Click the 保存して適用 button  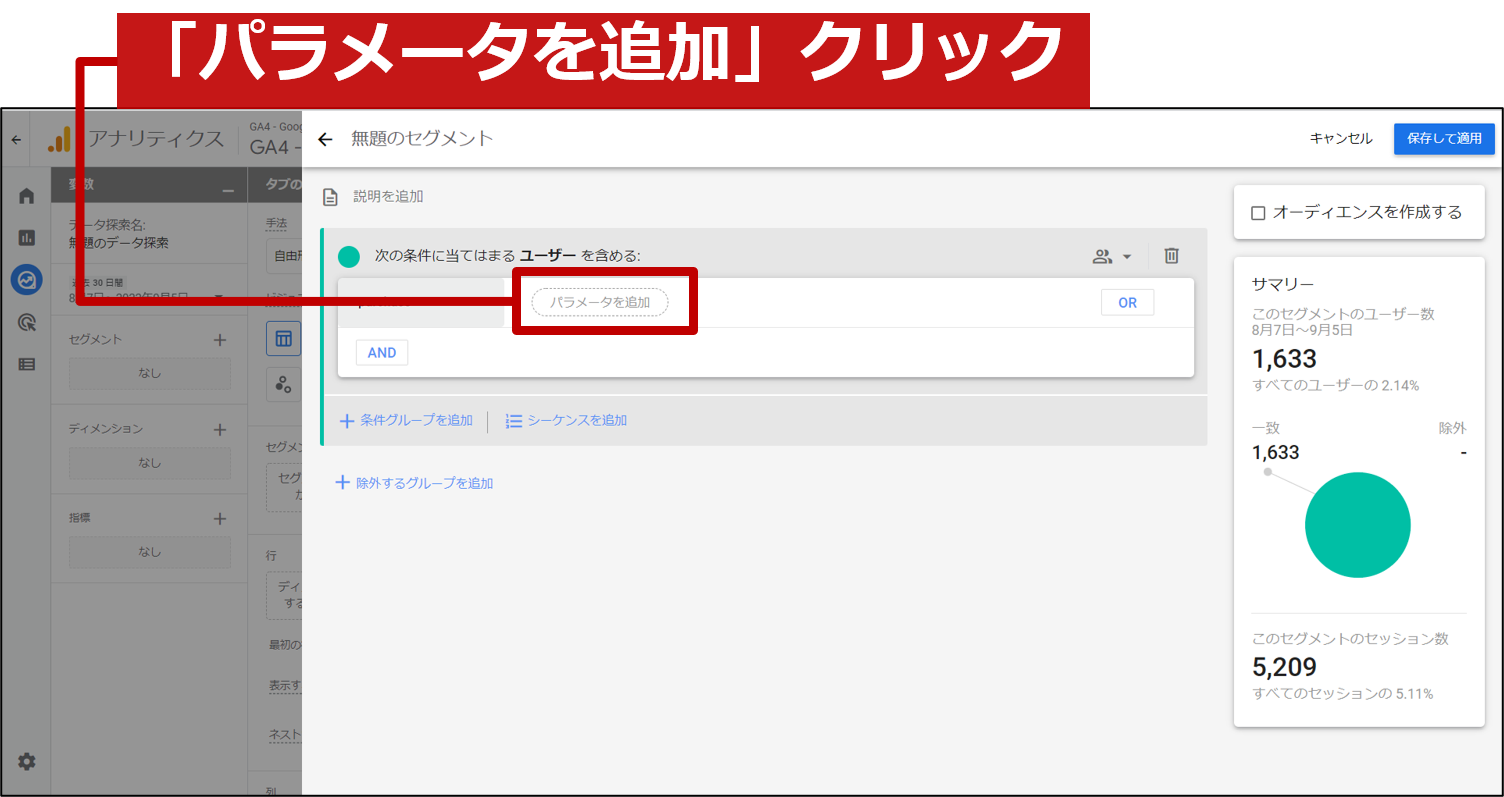click(x=1444, y=139)
